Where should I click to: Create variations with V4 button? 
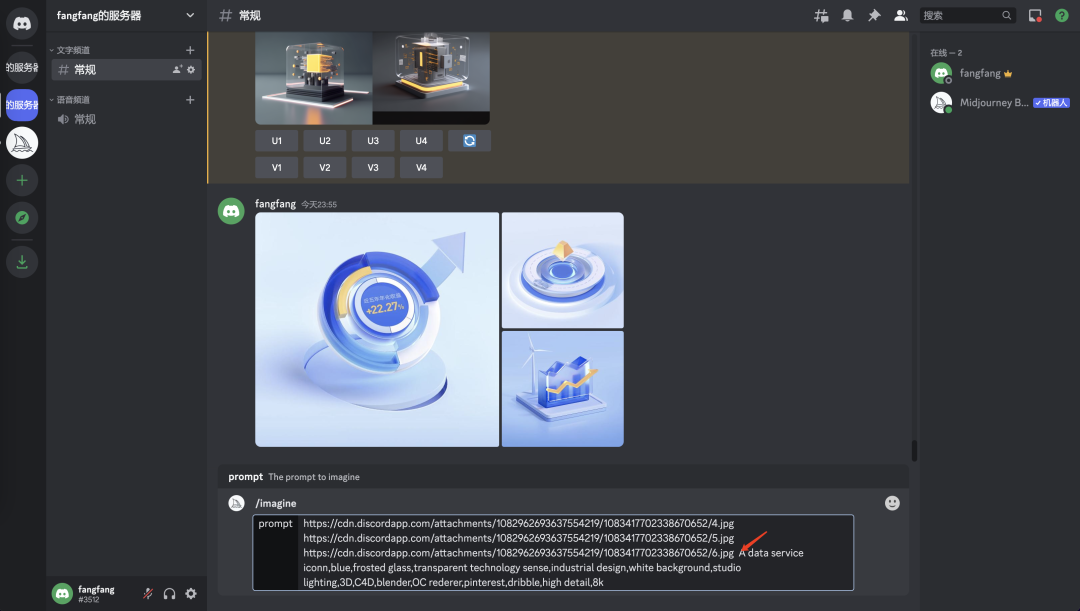click(x=421, y=167)
